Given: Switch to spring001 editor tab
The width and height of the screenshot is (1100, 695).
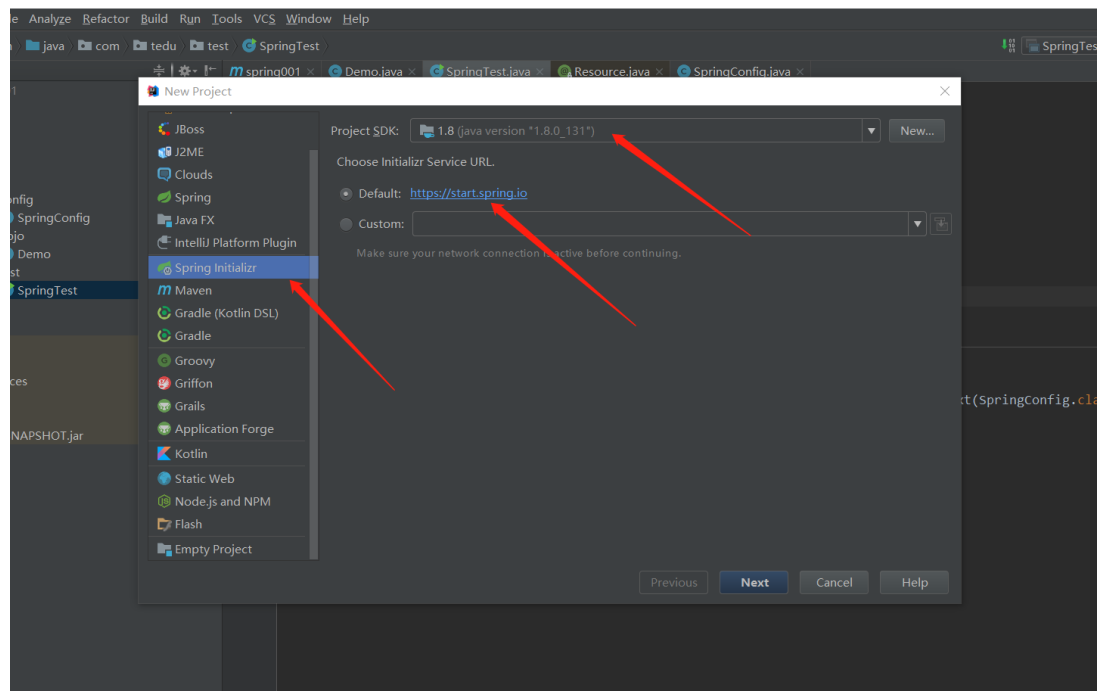Looking at the screenshot, I should pyautogui.click(x=272, y=71).
